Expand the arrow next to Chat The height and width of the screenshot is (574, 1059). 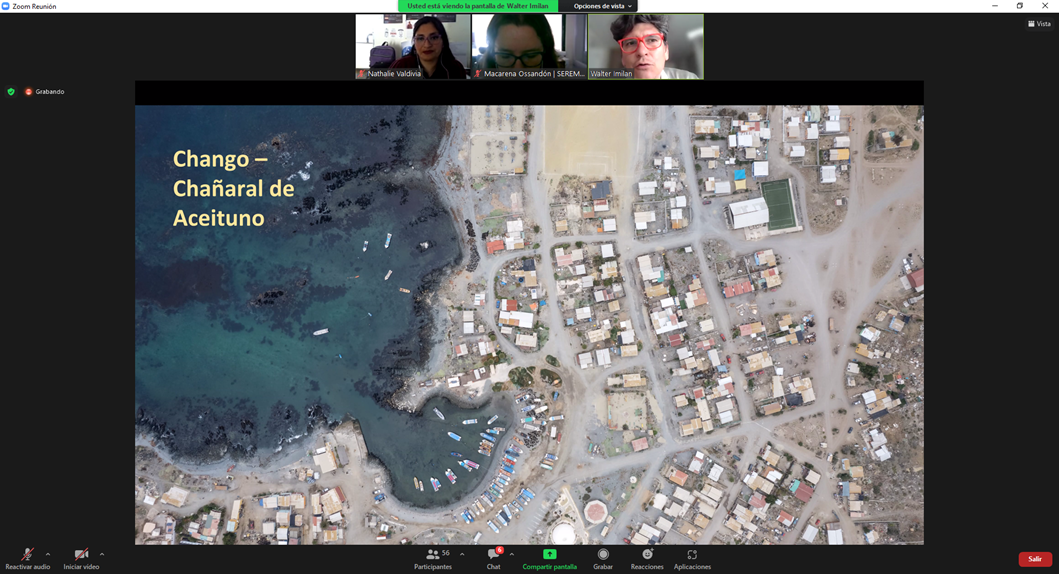click(512, 554)
